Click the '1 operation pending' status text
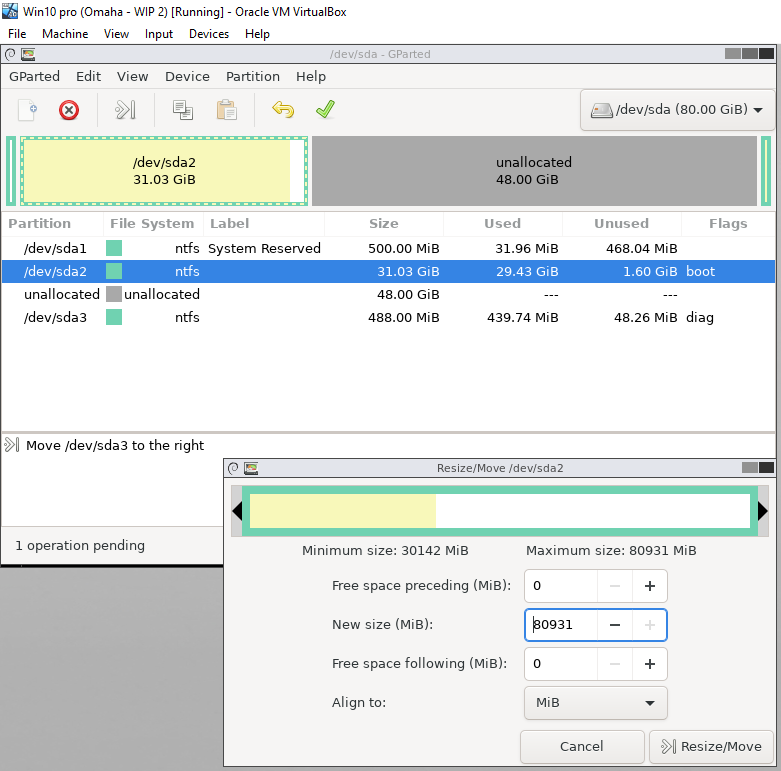The height and width of the screenshot is (771, 781). (x=80, y=545)
